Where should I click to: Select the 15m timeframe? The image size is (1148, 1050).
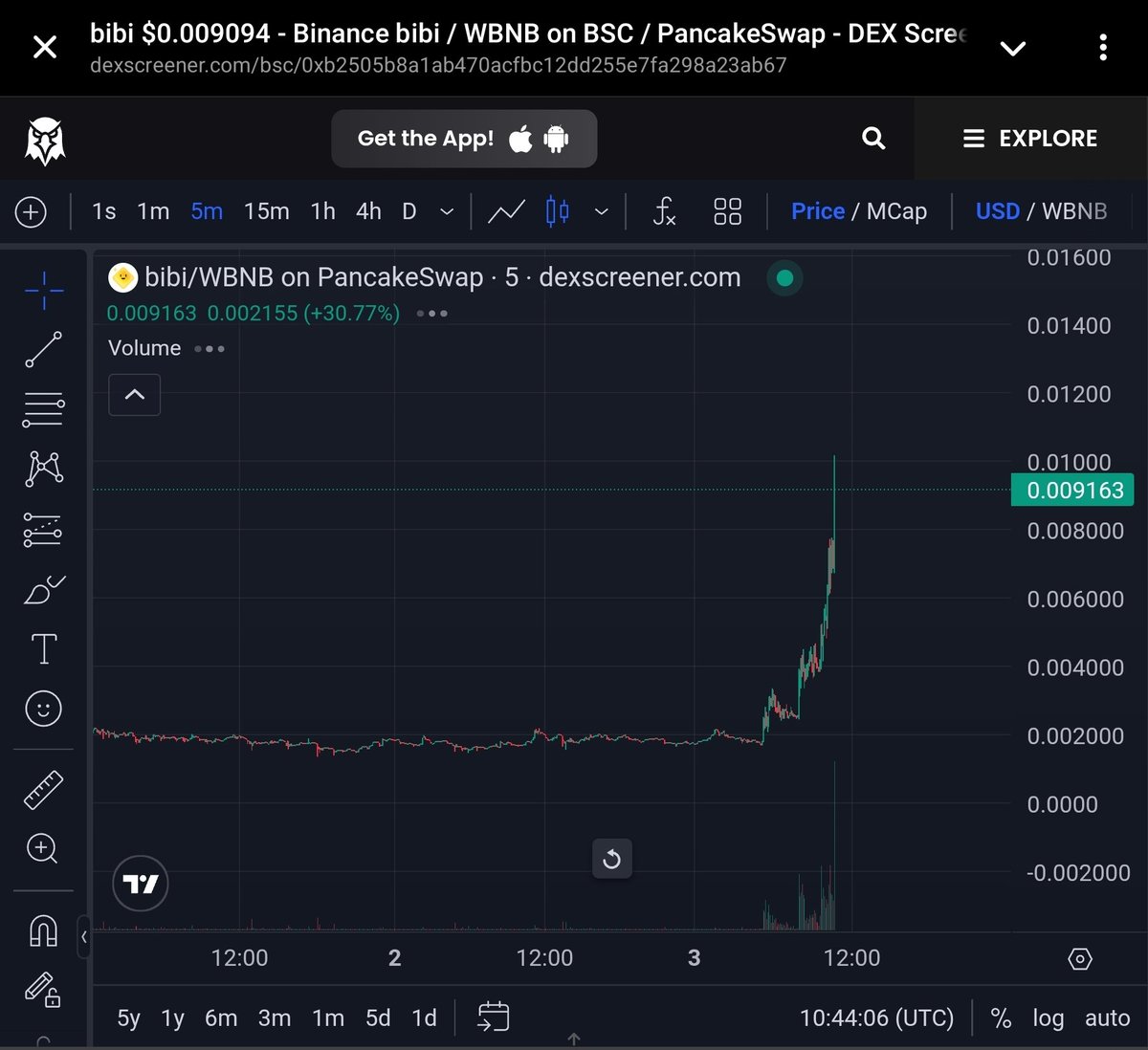click(x=267, y=211)
